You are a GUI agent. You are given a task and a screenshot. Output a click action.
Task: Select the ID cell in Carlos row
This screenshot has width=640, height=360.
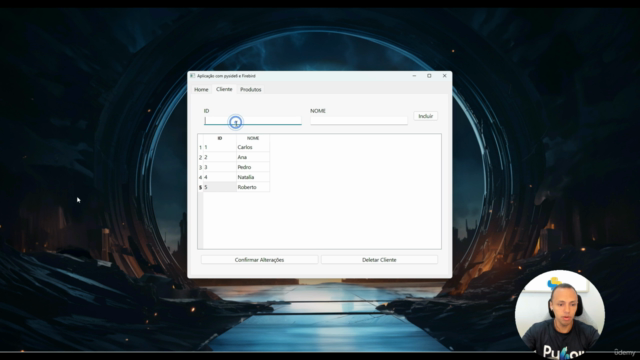(220, 147)
